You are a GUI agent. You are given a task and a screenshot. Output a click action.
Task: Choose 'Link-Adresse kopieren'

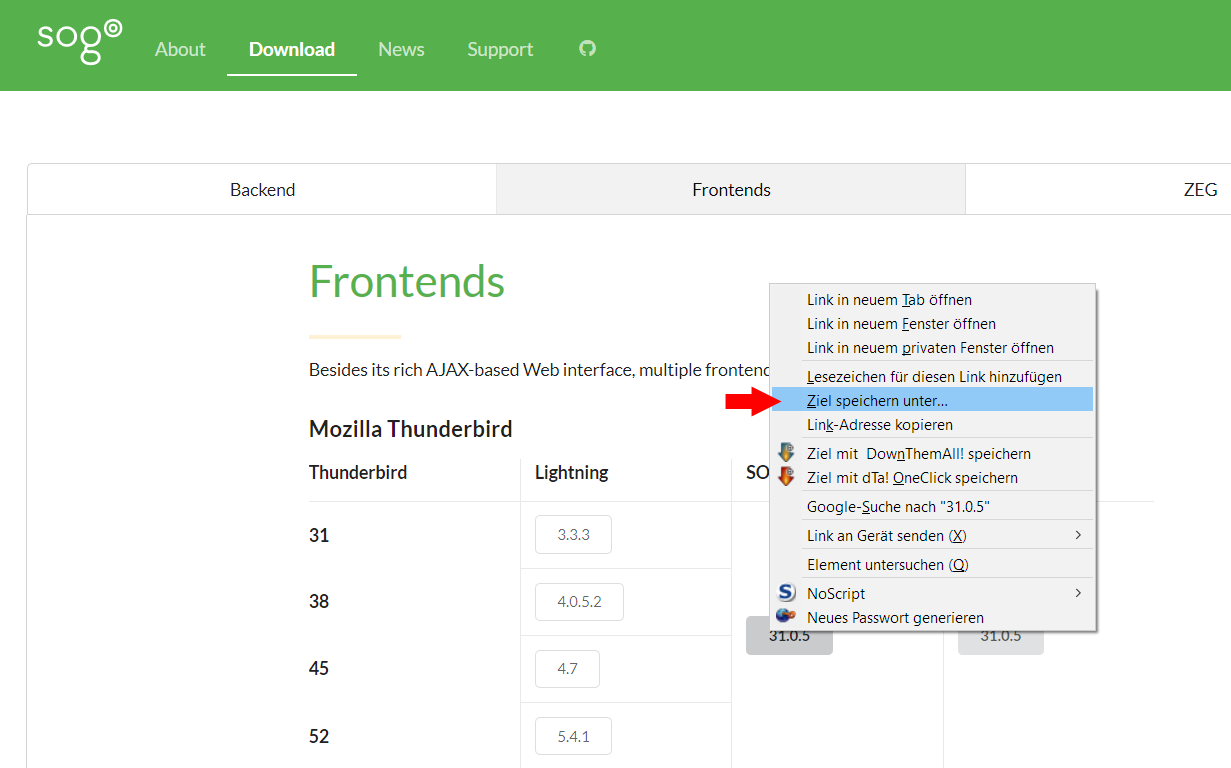tap(932, 425)
